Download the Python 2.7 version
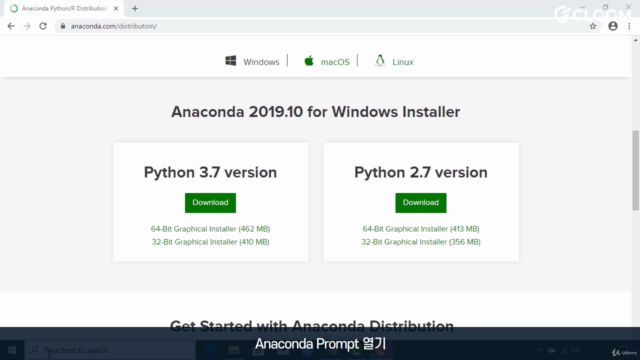 click(421, 203)
